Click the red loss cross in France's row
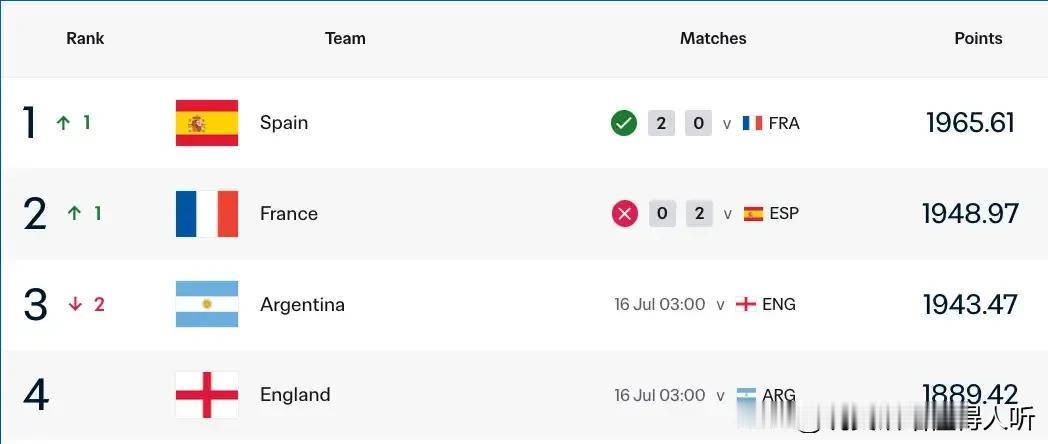The image size is (1048, 444). click(x=624, y=214)
